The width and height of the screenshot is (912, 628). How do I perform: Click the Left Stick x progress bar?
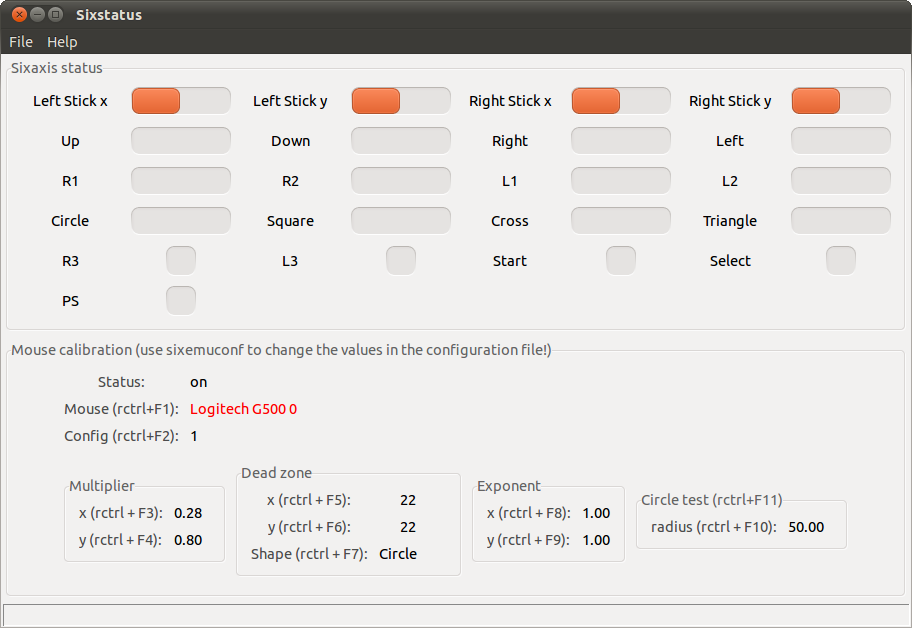tap(181, 101)
